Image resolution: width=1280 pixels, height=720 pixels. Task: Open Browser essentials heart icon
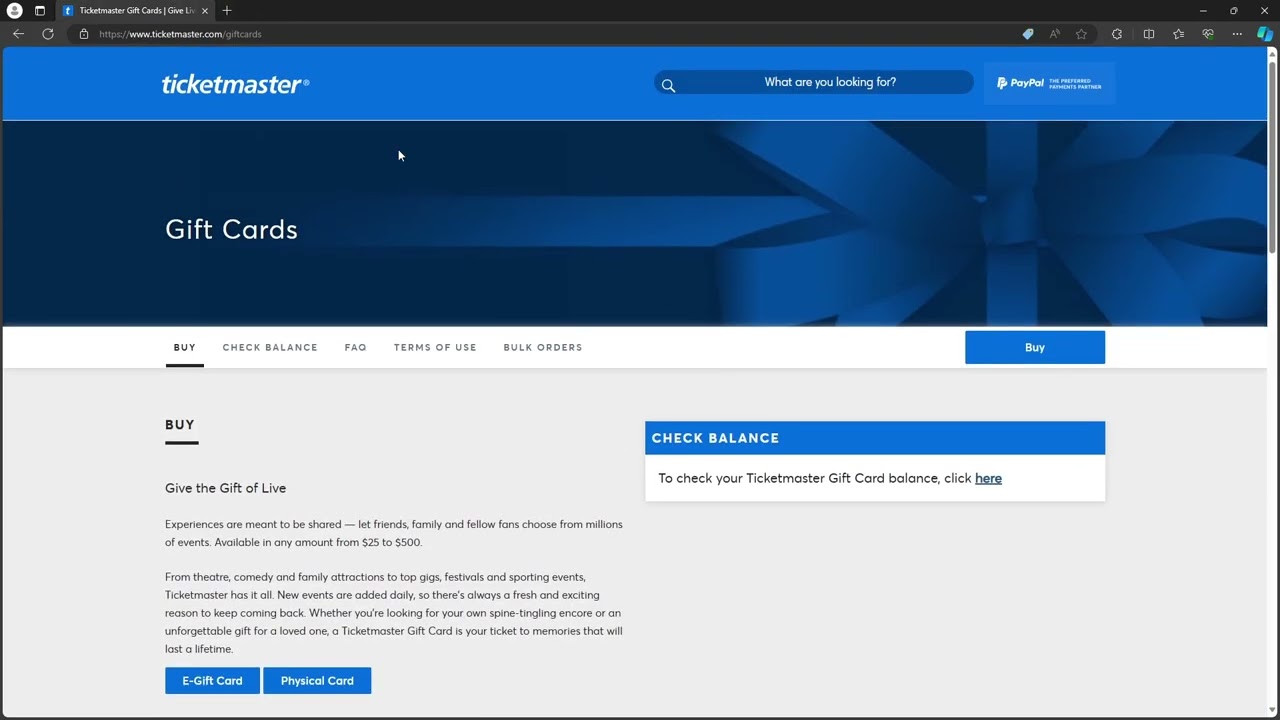[1208, 34]
